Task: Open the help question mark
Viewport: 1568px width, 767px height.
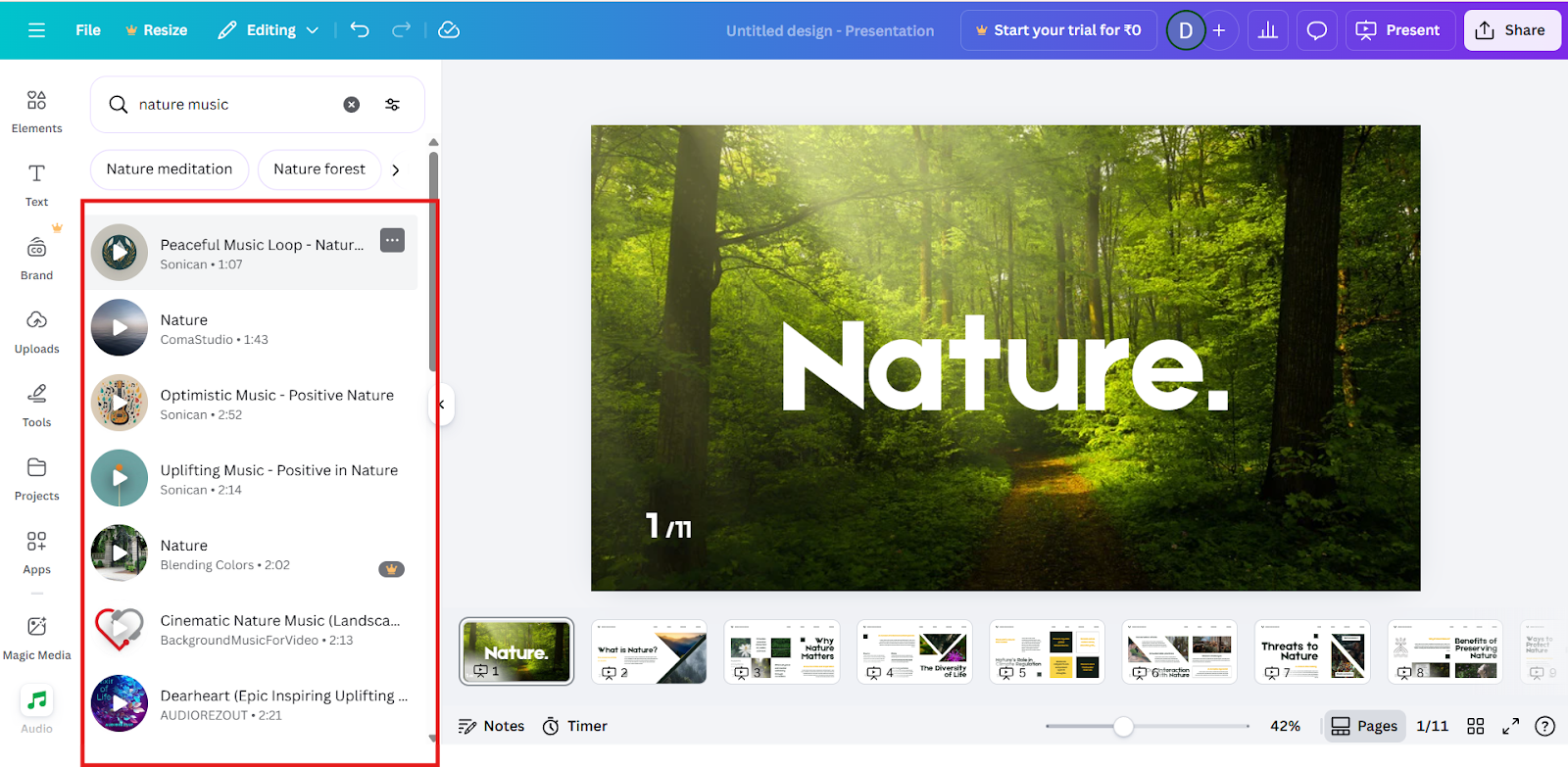Action: click(1545, 726)
